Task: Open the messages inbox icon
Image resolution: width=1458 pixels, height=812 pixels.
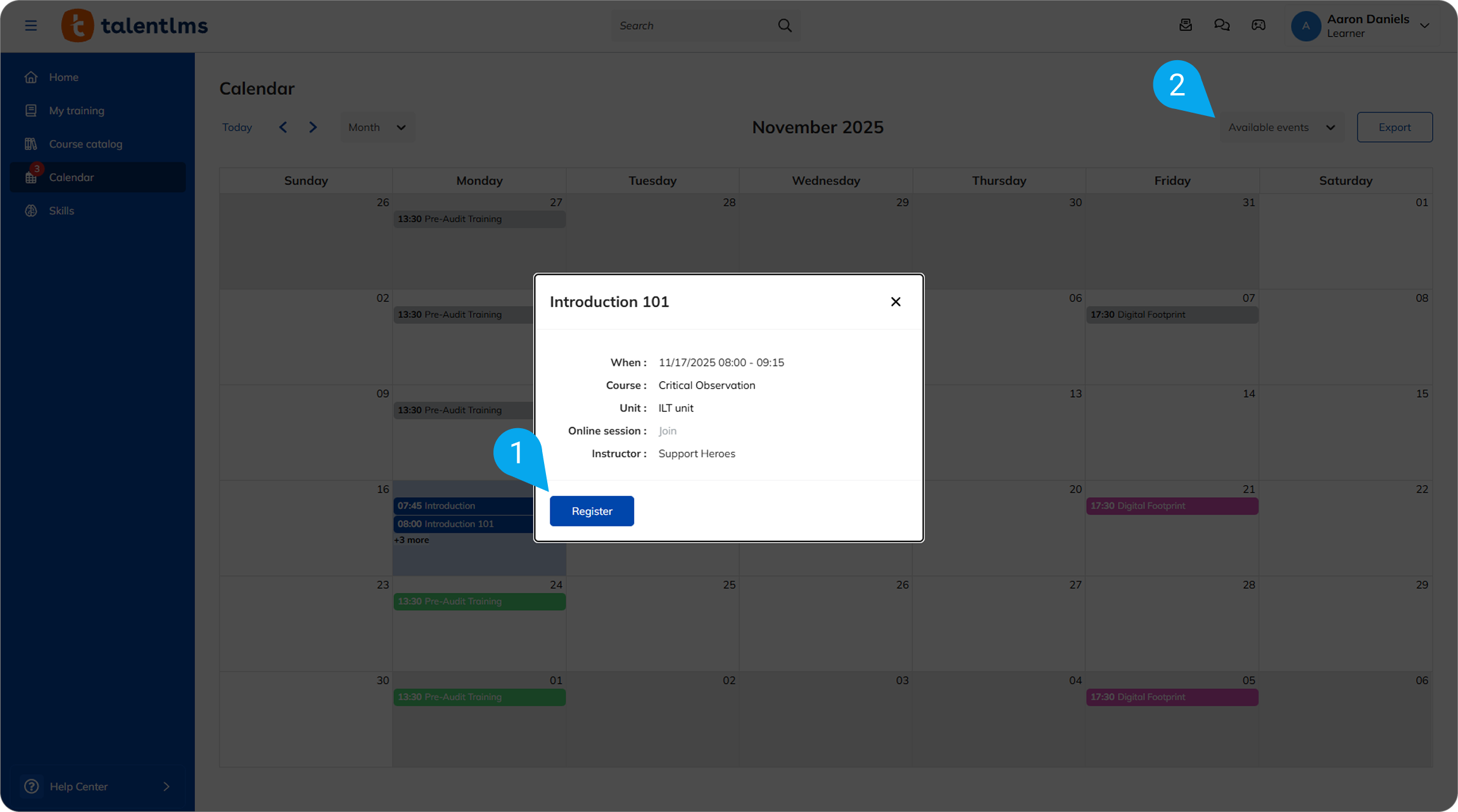Action: [x=1186, y=25]
